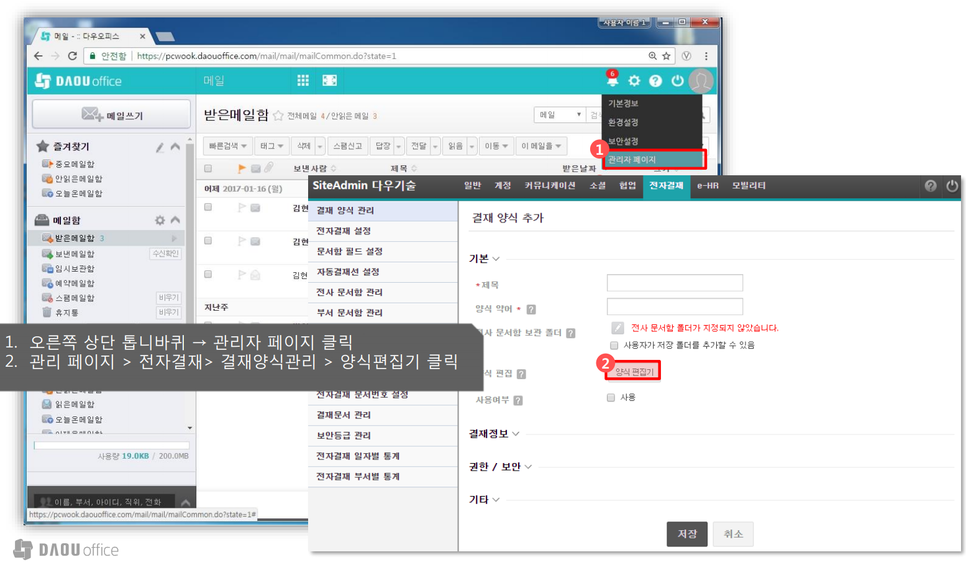Click the edit pencil in 즐겨찾기
966x565 pixels.
pos(160,147)
